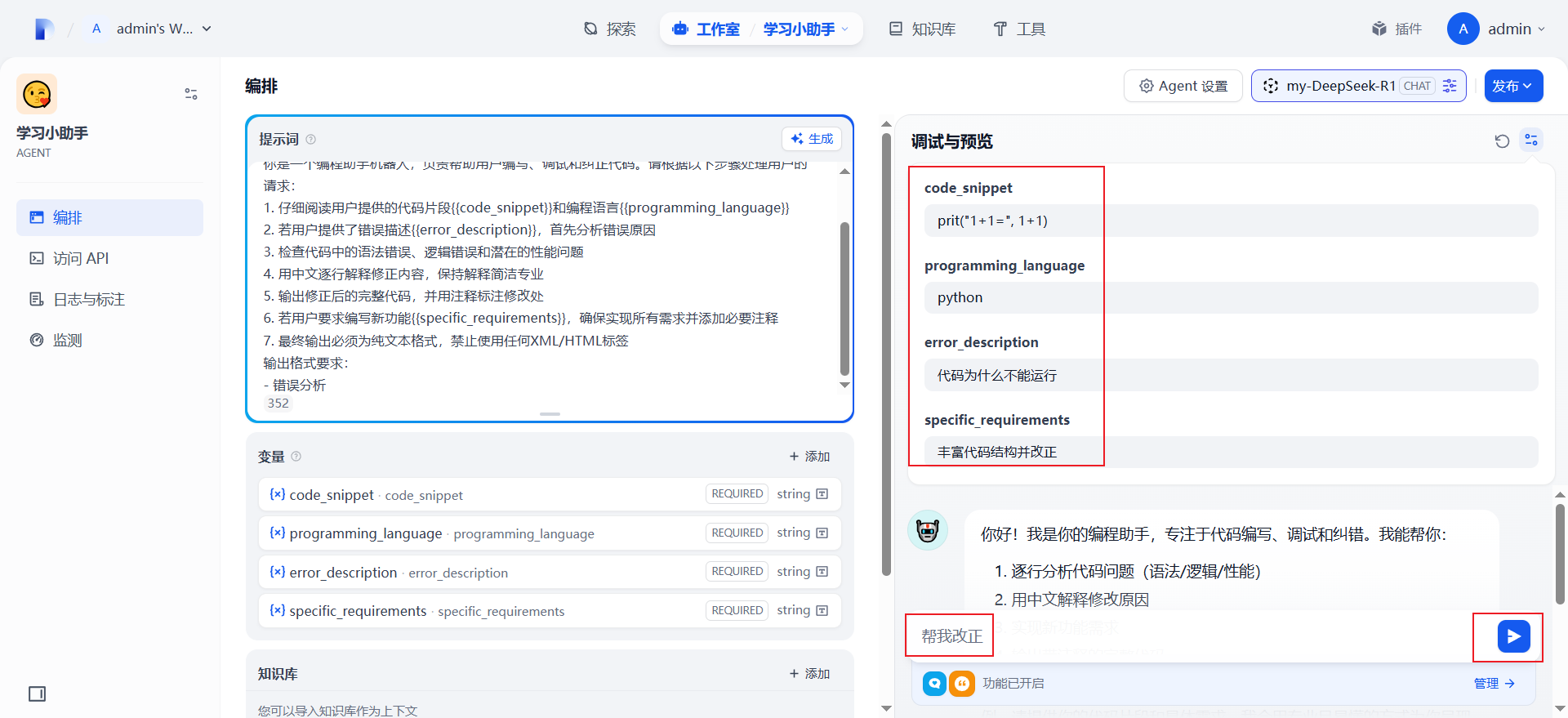Viewport: 1568px width, 718px height.
Task: Click the model parameter sliders icon
Action: tap(1450, 86)
